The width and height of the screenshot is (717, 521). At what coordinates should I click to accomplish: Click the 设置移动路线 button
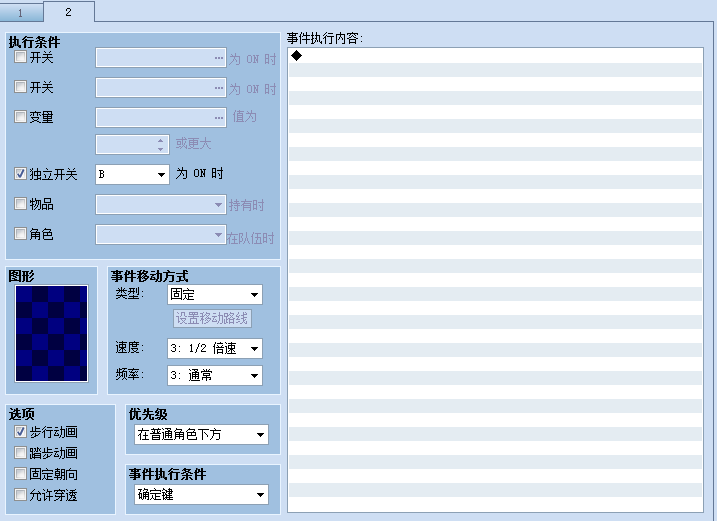click(212, 318)
